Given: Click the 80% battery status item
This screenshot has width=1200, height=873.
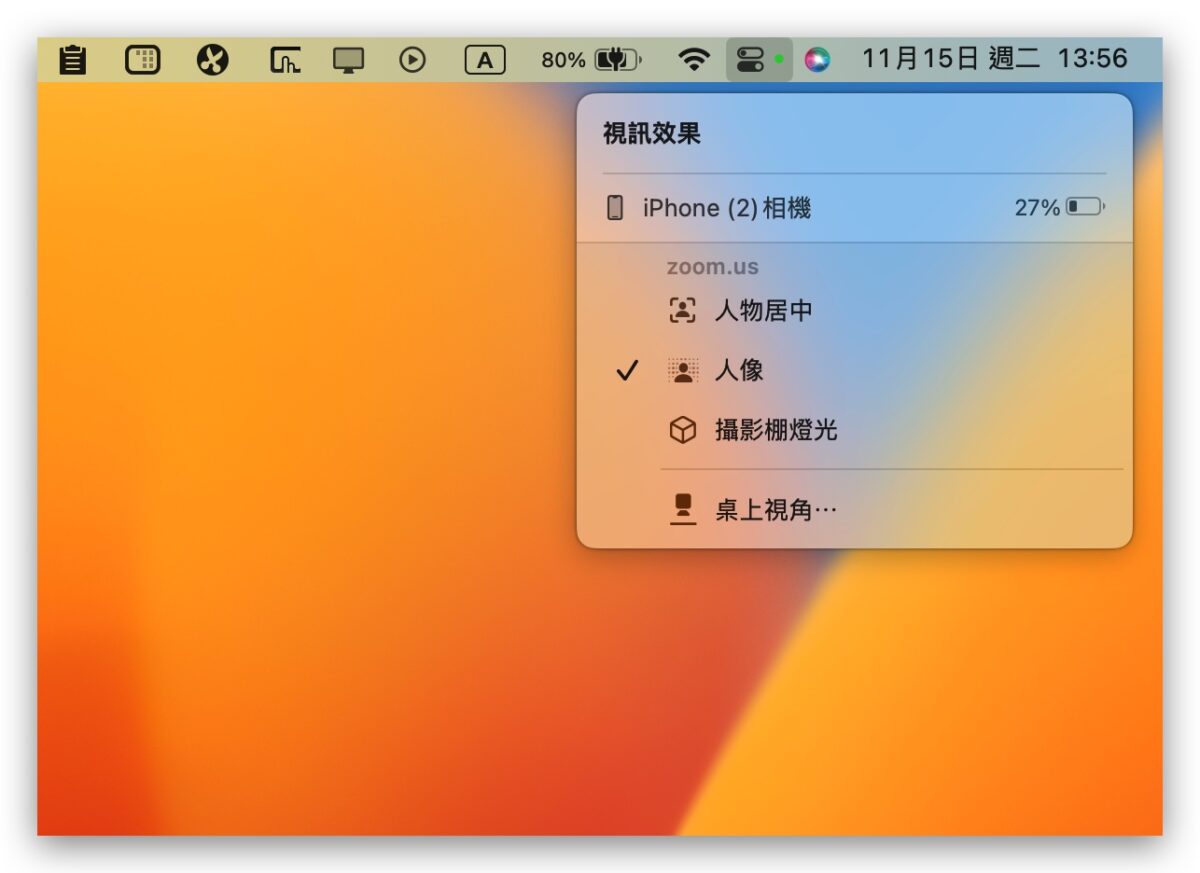Looking at the screenshot, I should coord(591,61).
